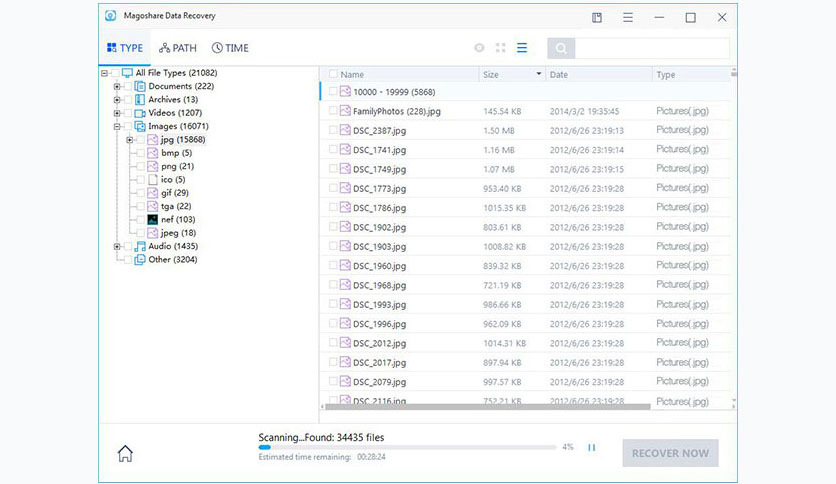Viewport: 836px width, 484px height.
Task: Go to home screen via house icon
Action: tap(125, 454)
